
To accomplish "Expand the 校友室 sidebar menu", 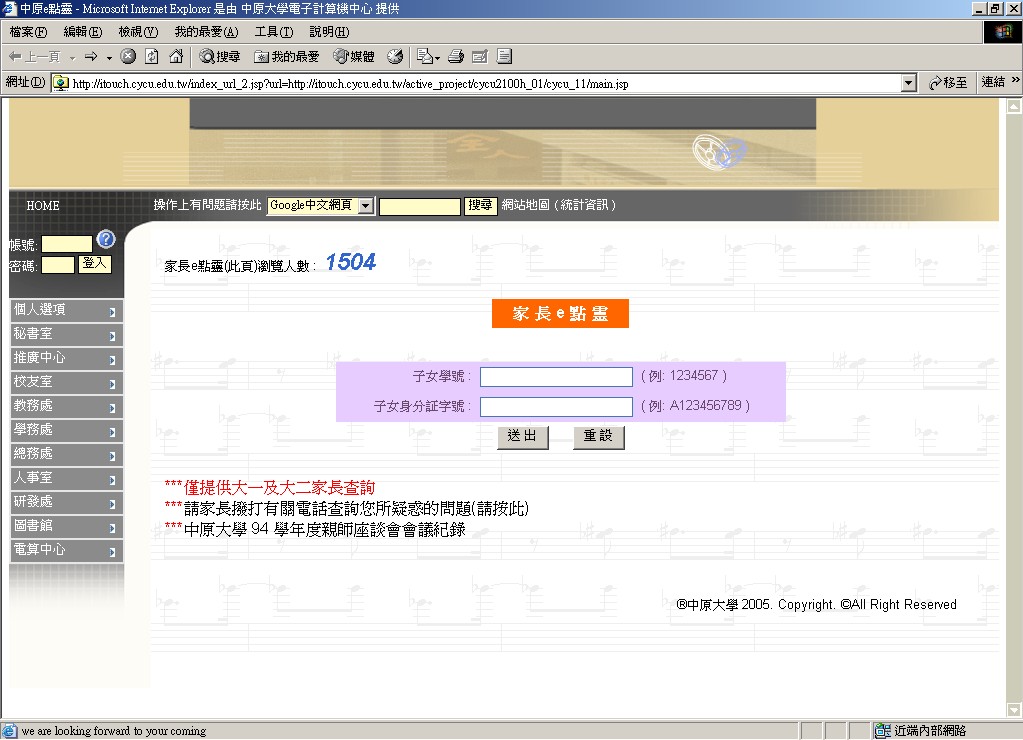I will 66,382.
